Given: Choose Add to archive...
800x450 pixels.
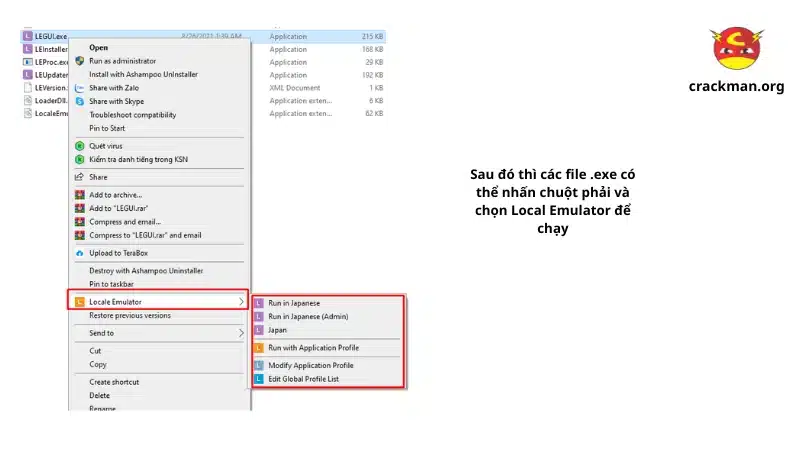Looking at the screenshot, I should click(115, 195).
